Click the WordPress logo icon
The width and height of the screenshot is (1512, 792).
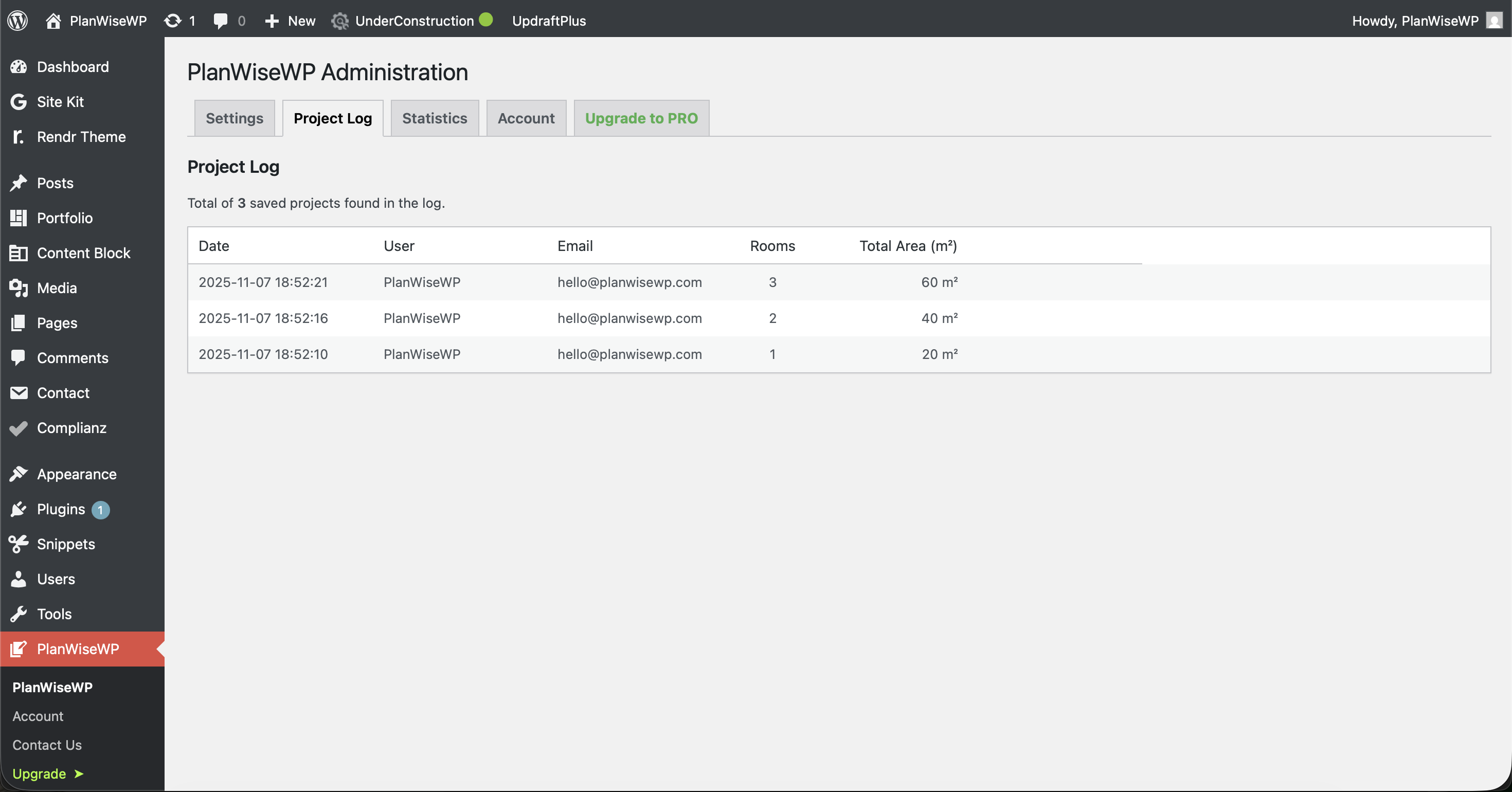pos(17,21)
